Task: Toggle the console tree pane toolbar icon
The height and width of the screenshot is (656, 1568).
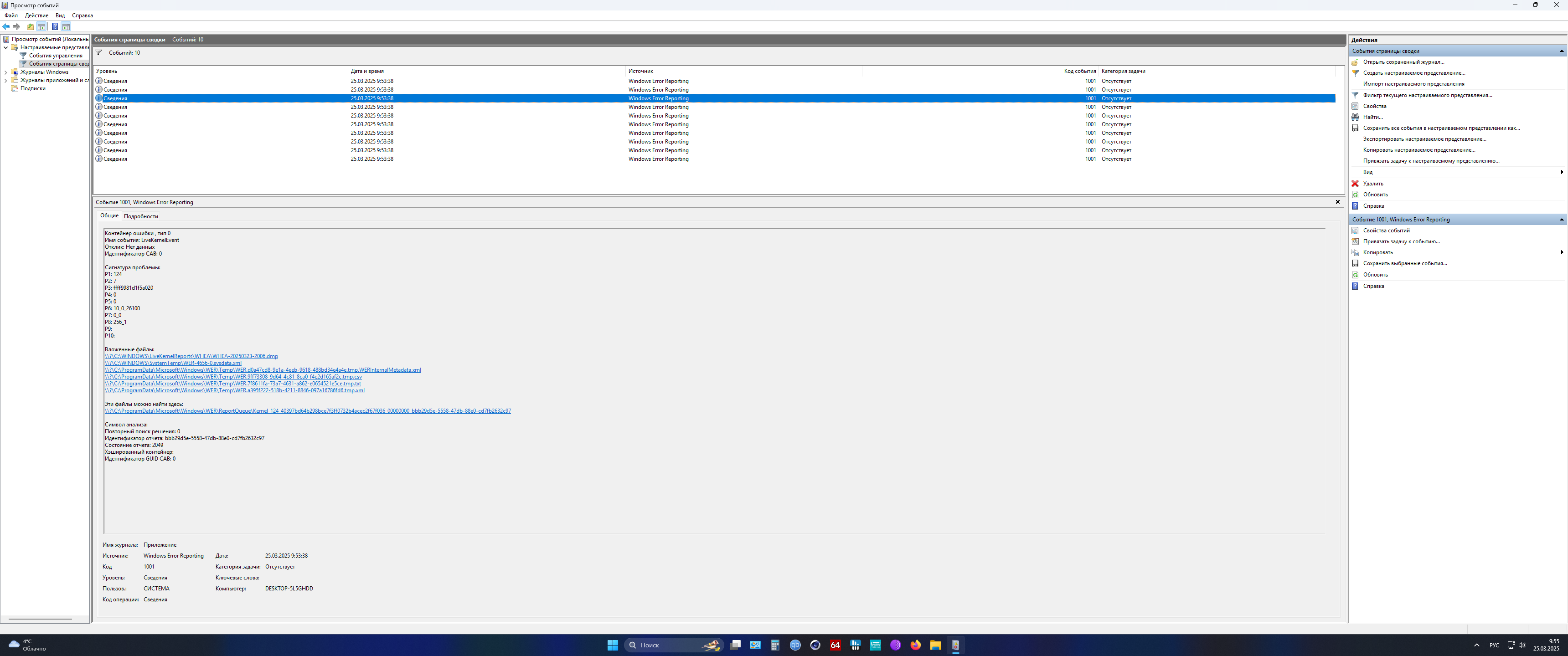Action: [41, 27]
